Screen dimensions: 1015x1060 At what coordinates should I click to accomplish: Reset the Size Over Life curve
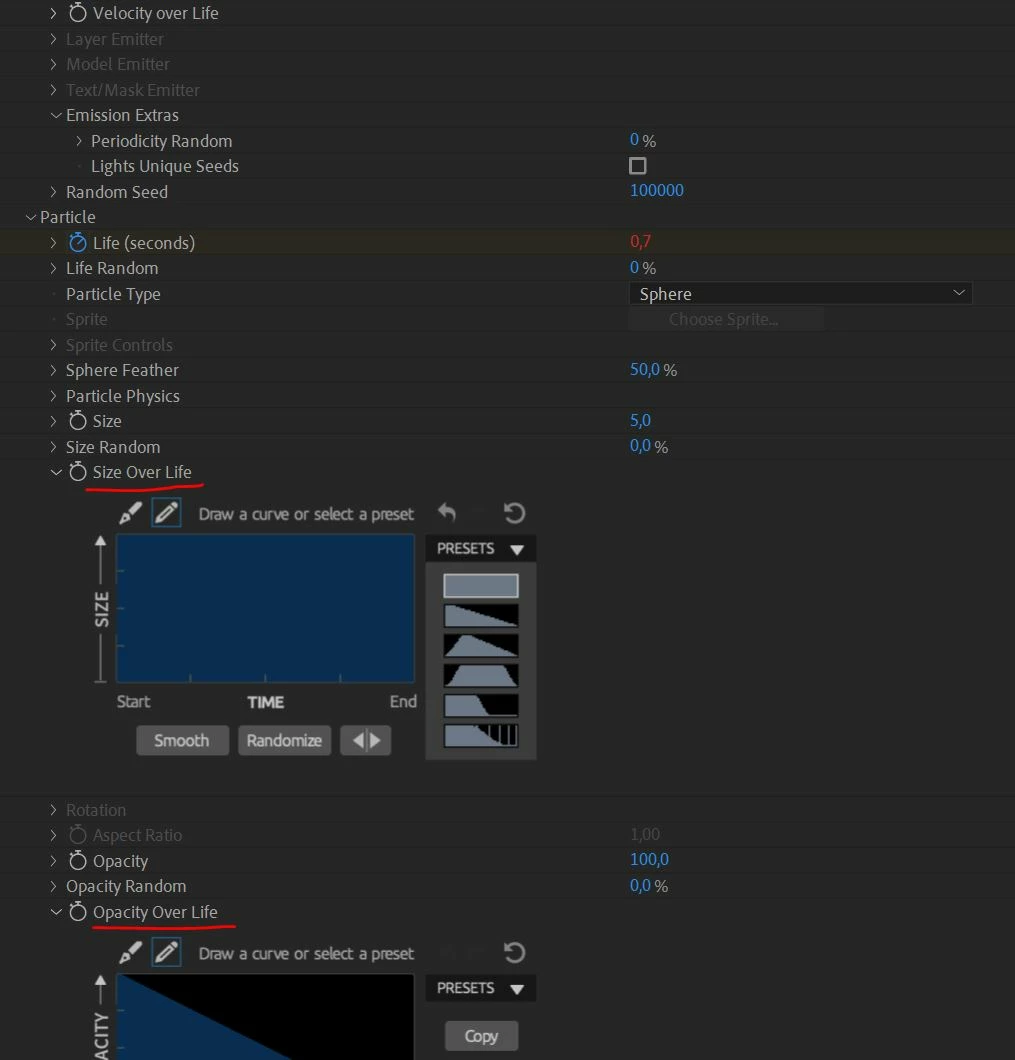[514, 513]
